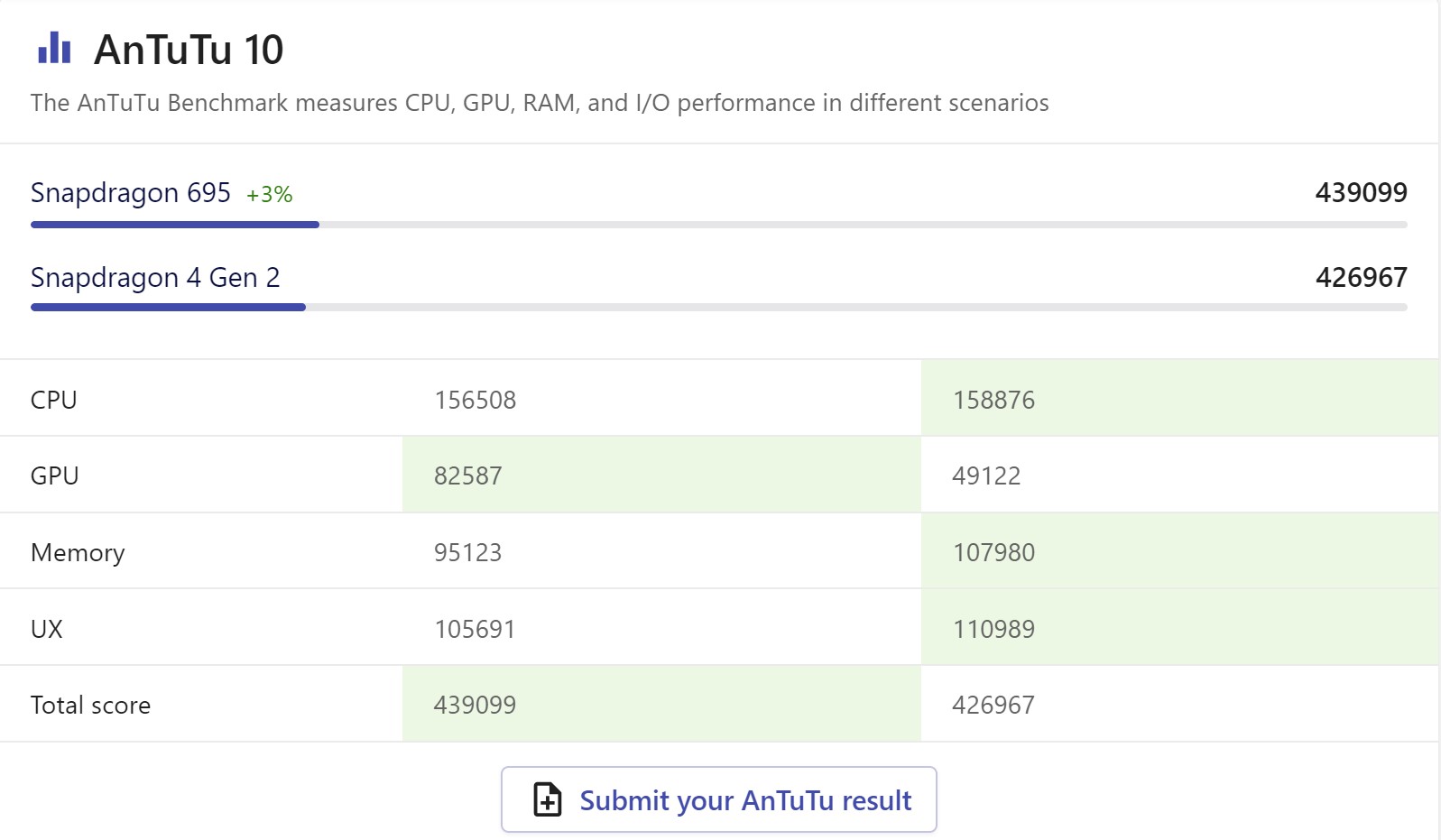Screen dimensions: 1441x840
Task: Select the Total score row label
Action: click(90, 705)
